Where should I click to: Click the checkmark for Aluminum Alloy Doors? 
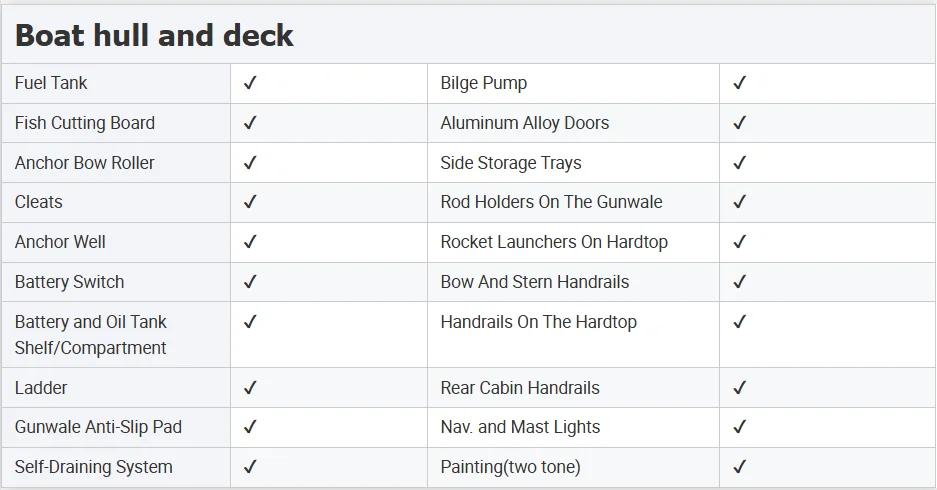[740, 123]
